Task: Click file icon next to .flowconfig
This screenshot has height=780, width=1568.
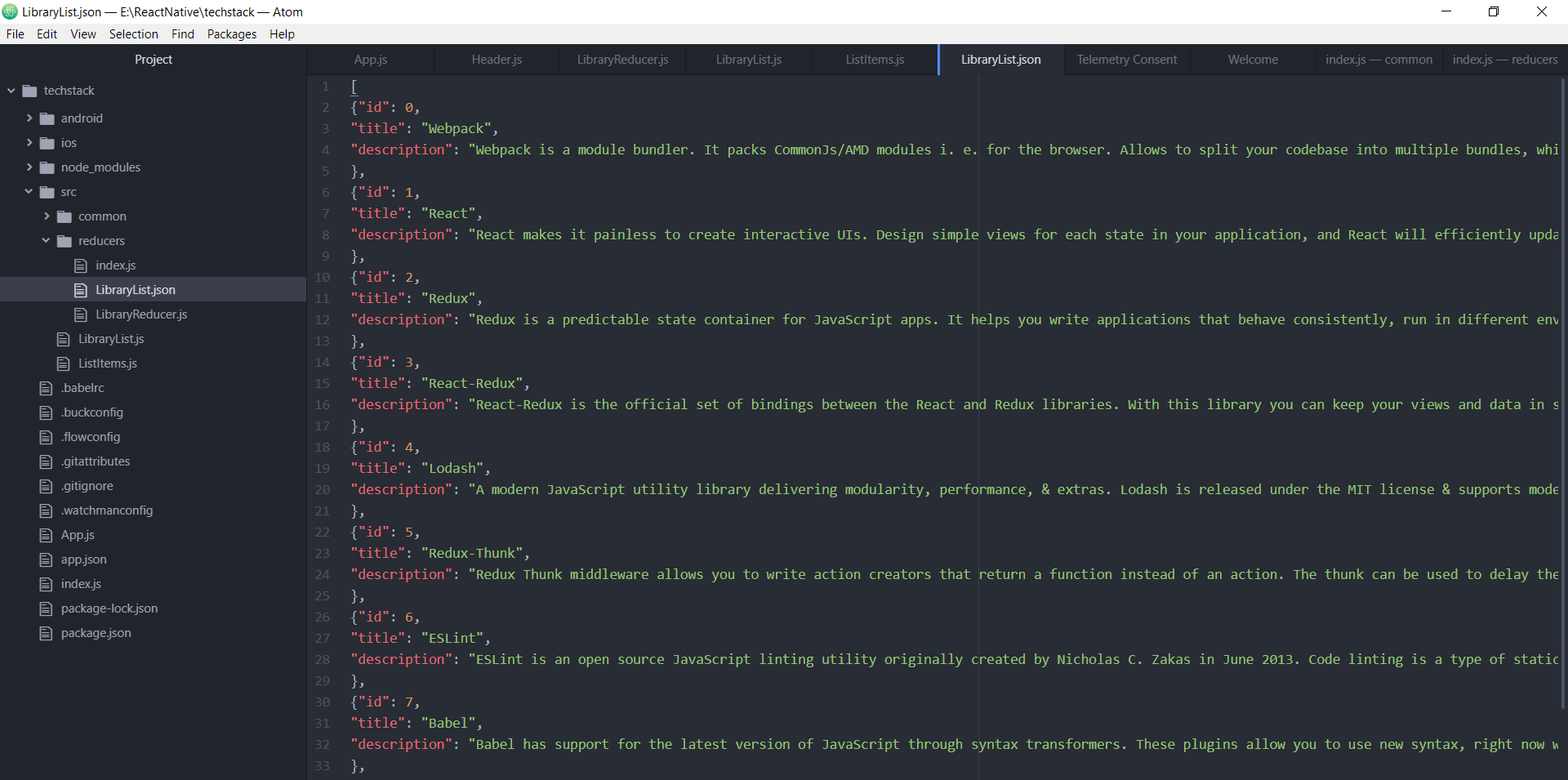Action: pyautogui.click(x=47, y=437)
